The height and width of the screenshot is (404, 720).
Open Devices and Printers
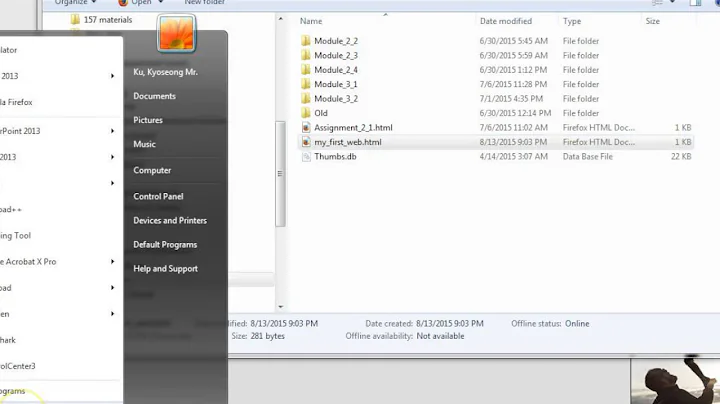click(x=170, y=220)
